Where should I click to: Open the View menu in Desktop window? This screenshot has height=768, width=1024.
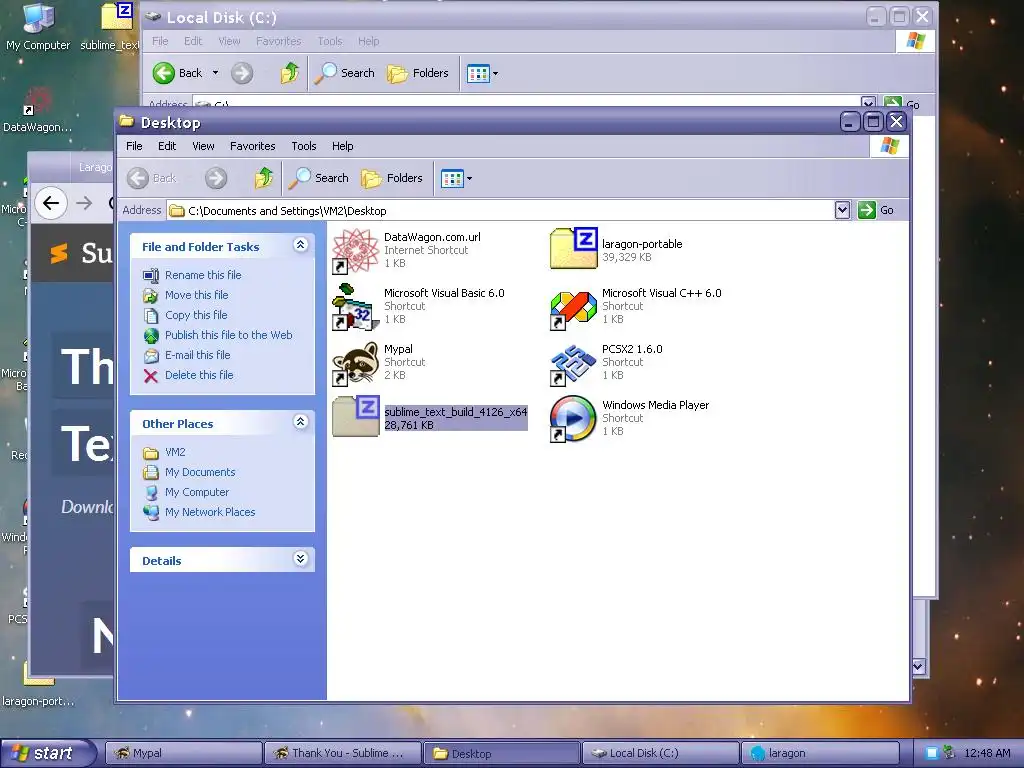click(x=203, y=146)
